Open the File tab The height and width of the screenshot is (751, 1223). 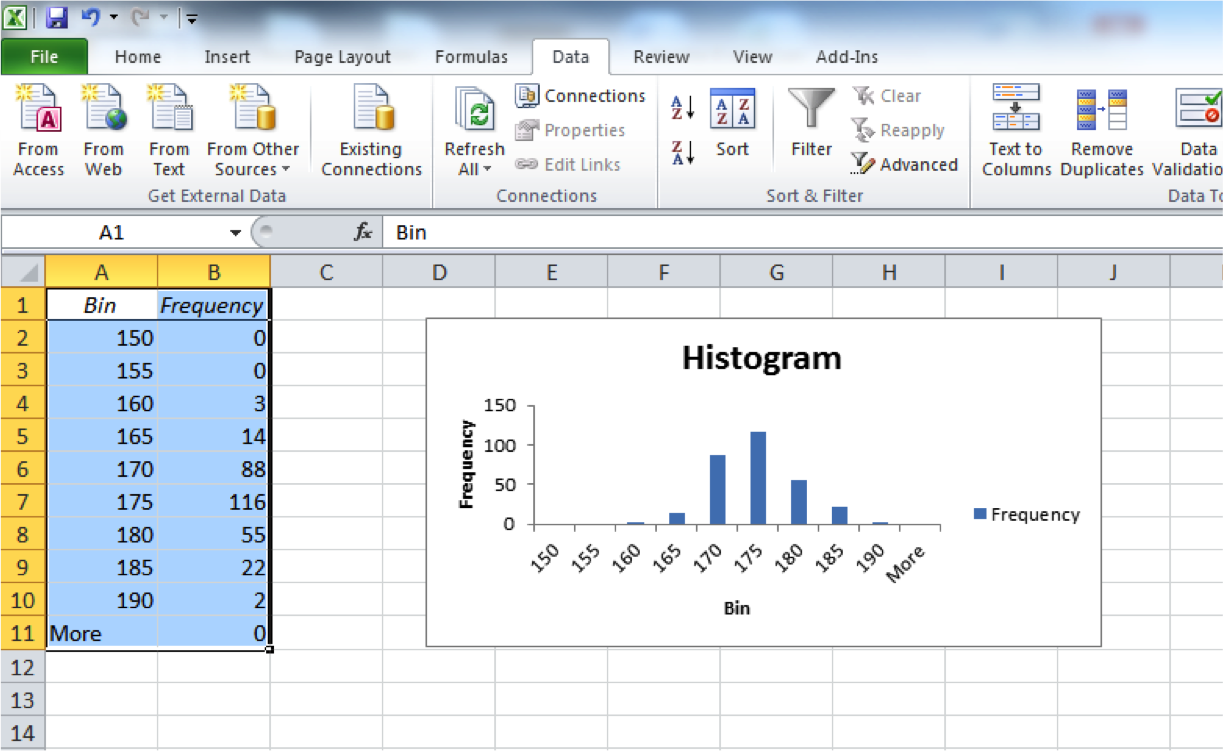[x=44, y=57]
